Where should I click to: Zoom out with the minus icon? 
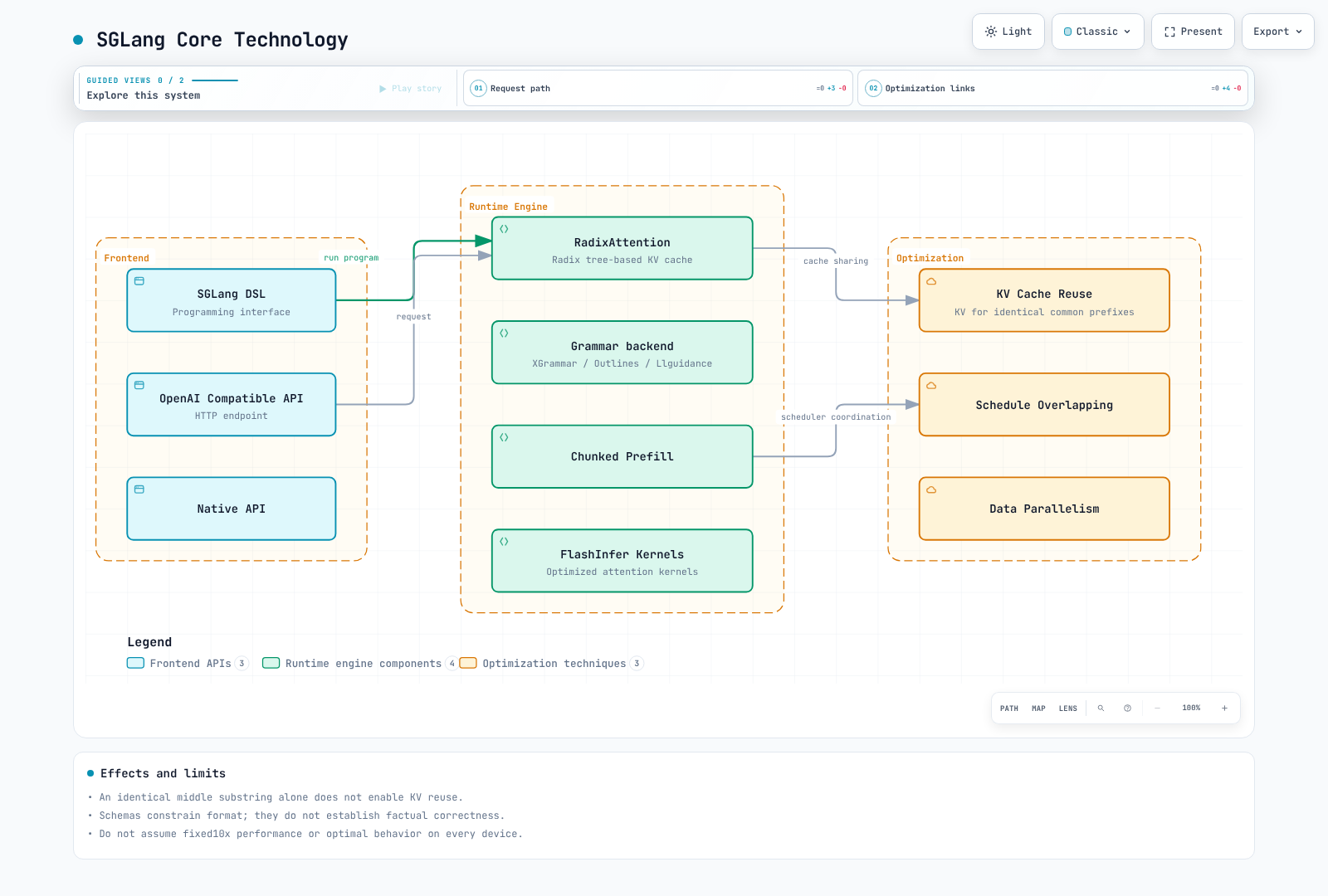click(1157, 709)
